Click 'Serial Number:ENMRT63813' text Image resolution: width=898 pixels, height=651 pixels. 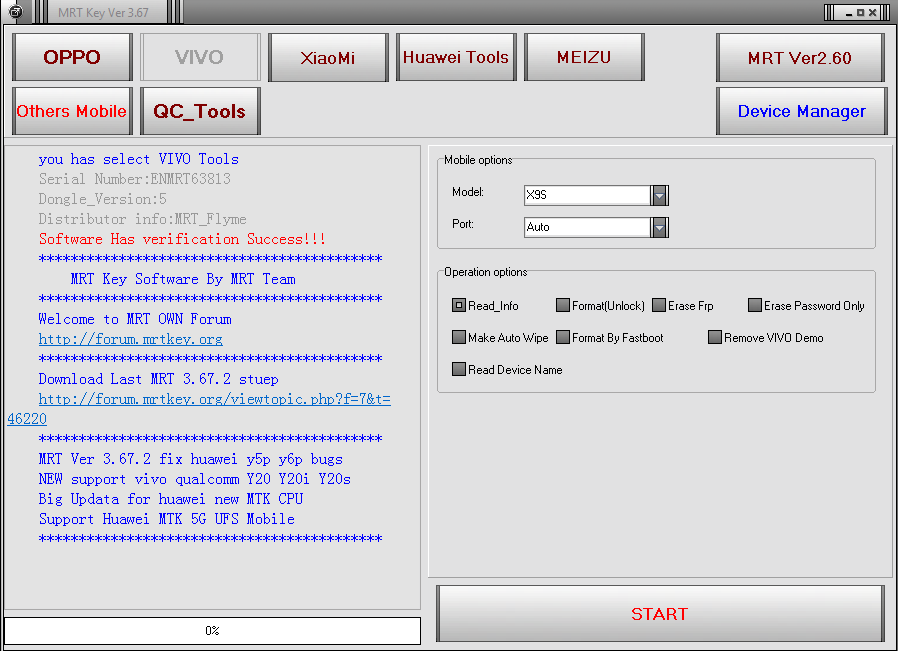tap(135, 179)
